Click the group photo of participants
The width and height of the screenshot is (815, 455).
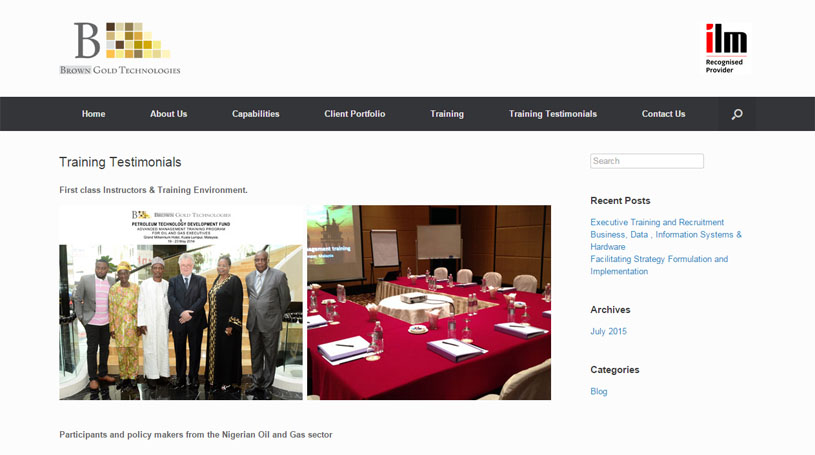point(181,303)
